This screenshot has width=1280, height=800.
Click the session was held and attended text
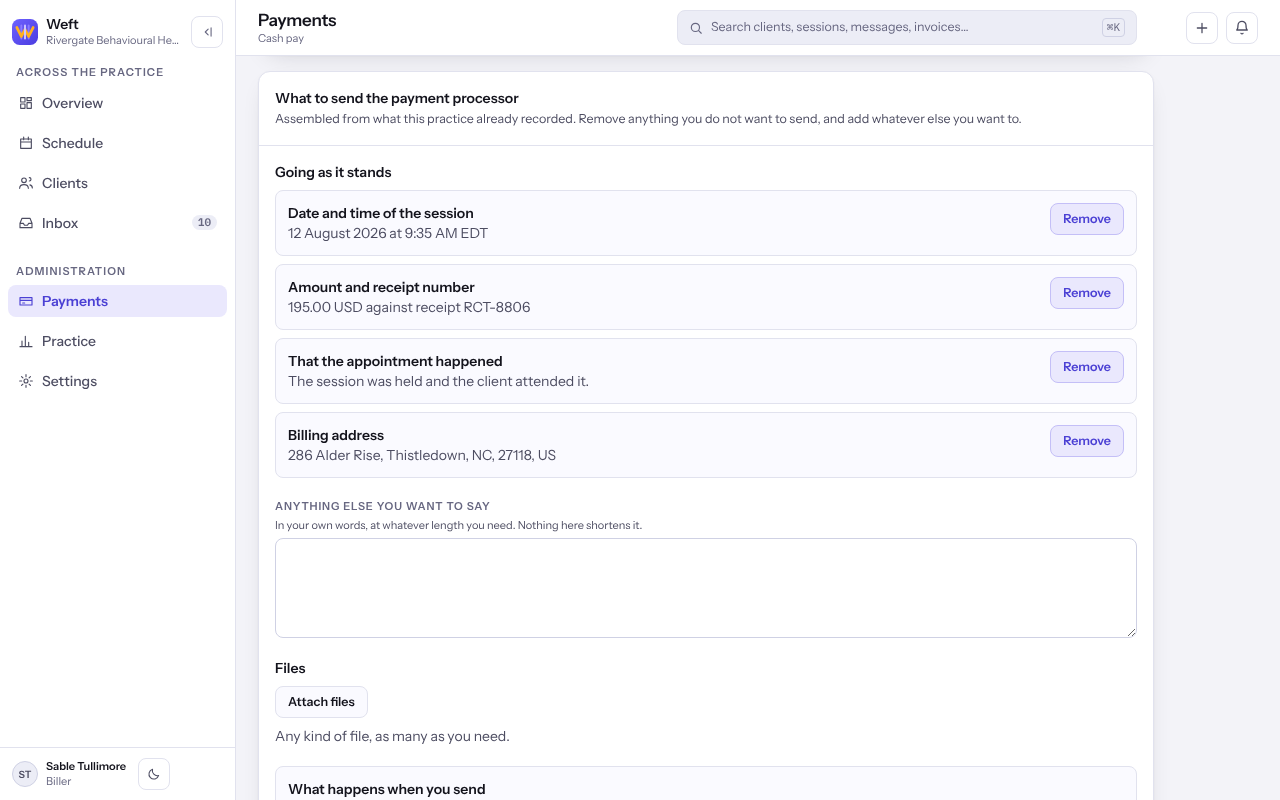coord(438,381)
